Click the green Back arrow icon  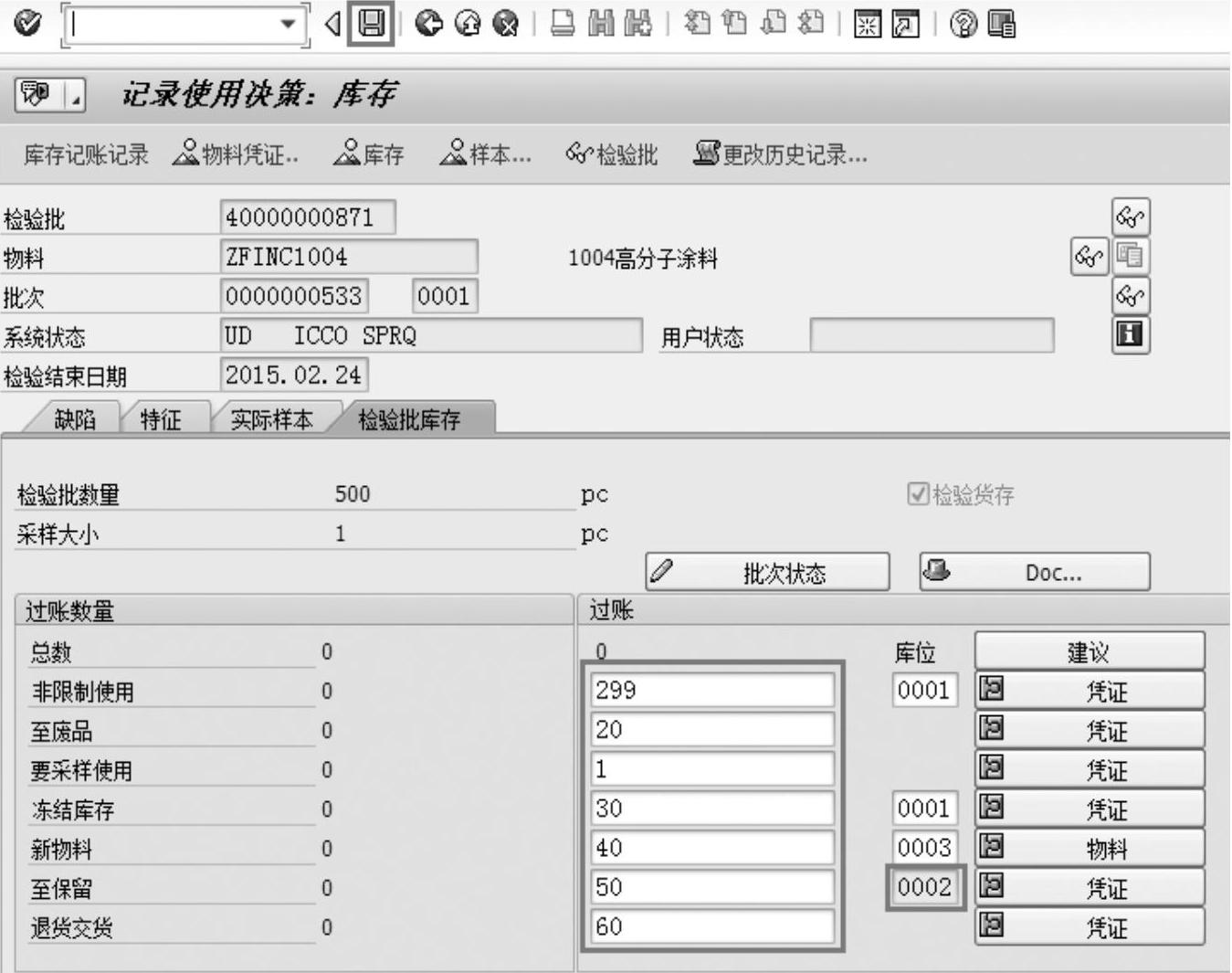coord(428,23)
